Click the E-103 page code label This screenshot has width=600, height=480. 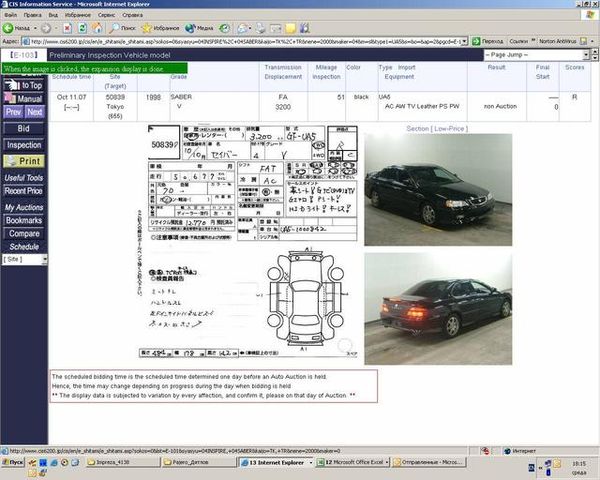pos(24,55)
